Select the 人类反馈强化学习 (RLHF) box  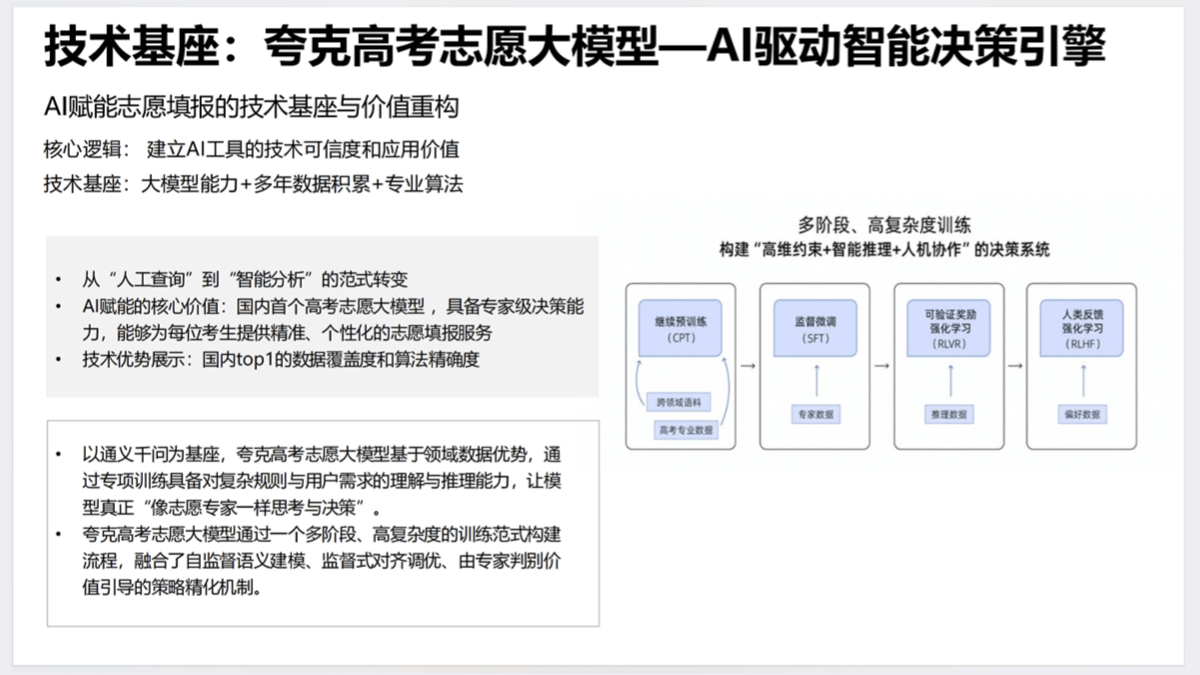[x=1084, y=329]
